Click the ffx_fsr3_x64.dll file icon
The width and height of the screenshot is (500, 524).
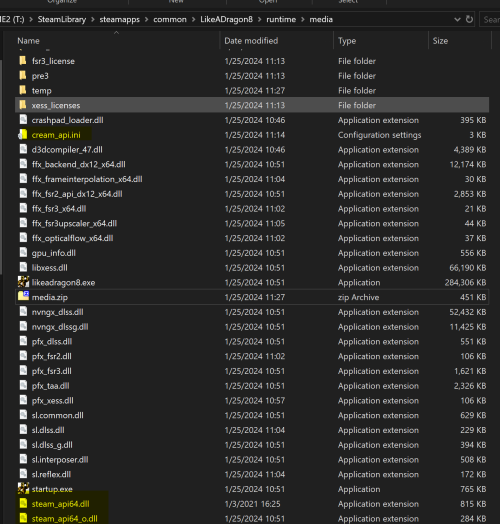pyautogui.click(x=23, y=208)
